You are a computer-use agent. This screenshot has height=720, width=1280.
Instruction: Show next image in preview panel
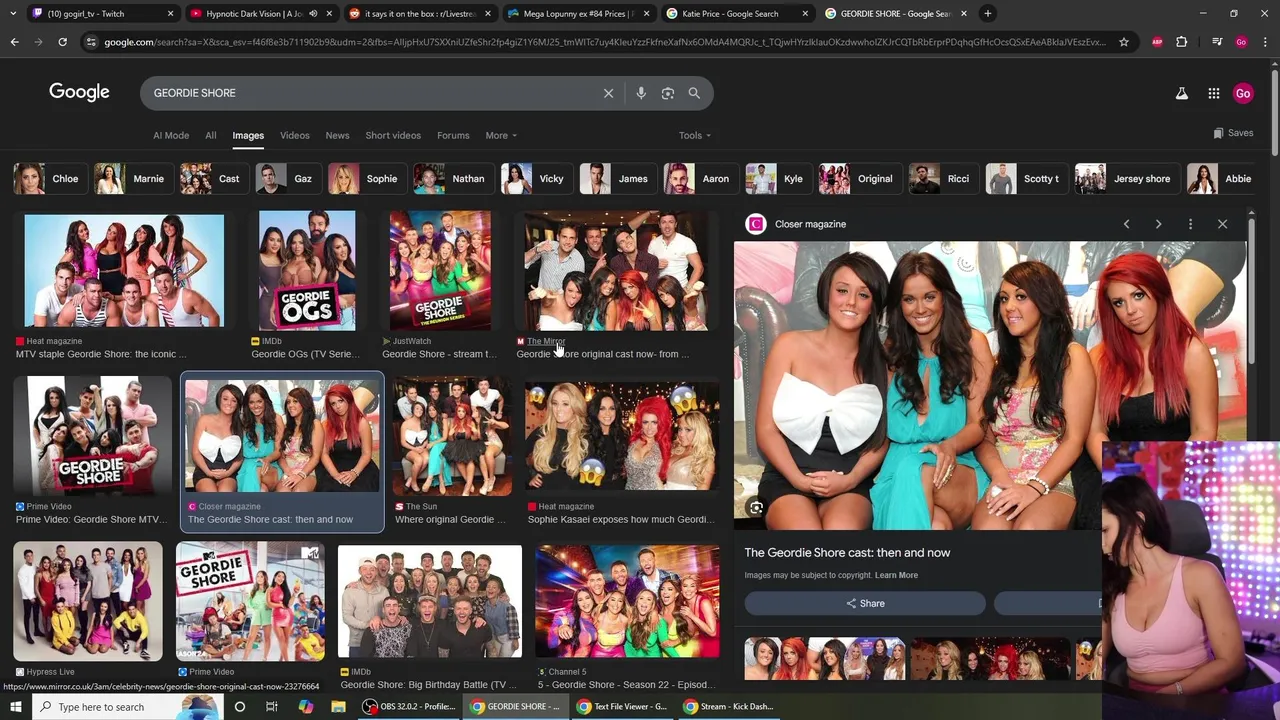point(1158,224)
